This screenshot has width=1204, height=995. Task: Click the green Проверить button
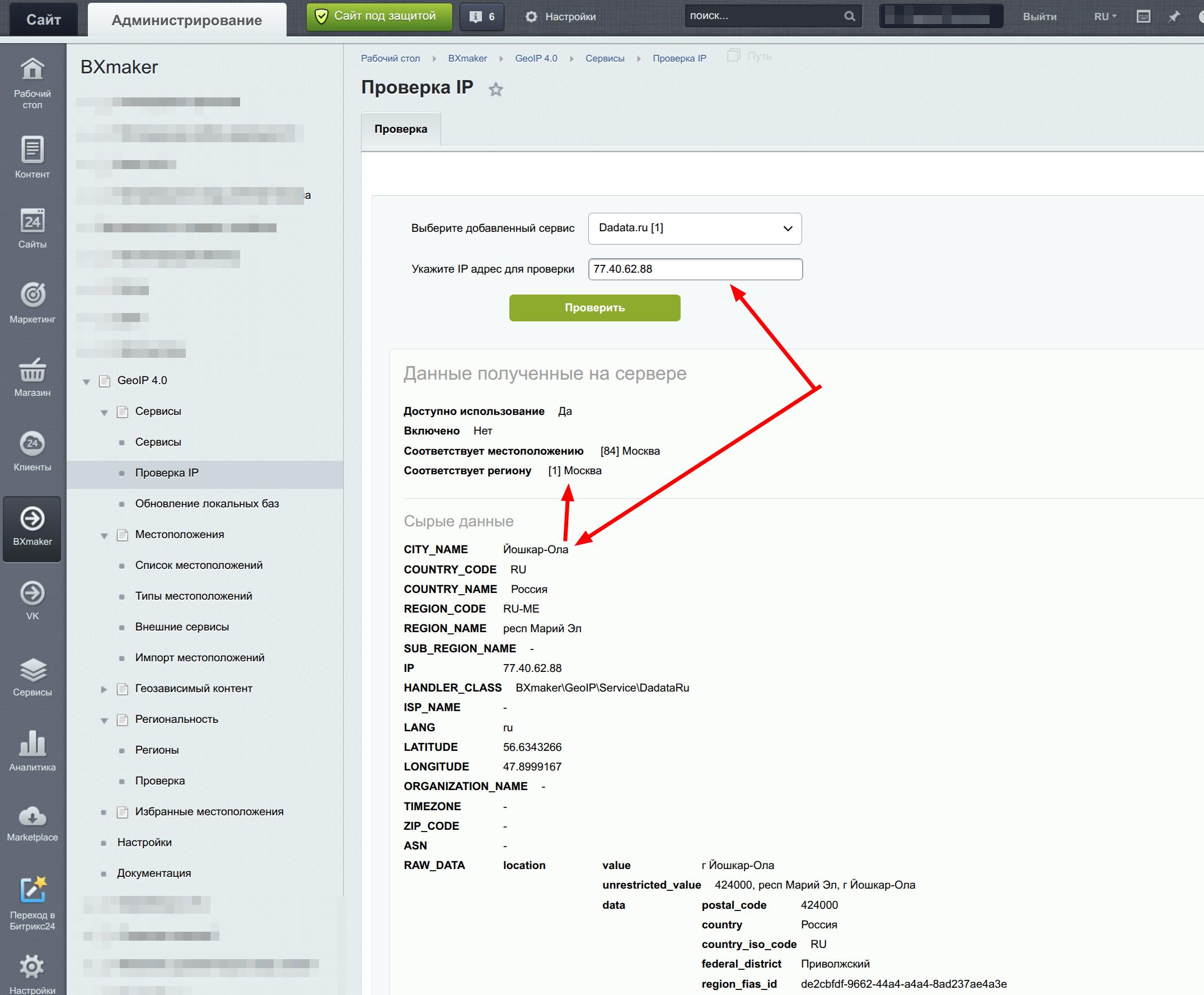pos(595,308)
